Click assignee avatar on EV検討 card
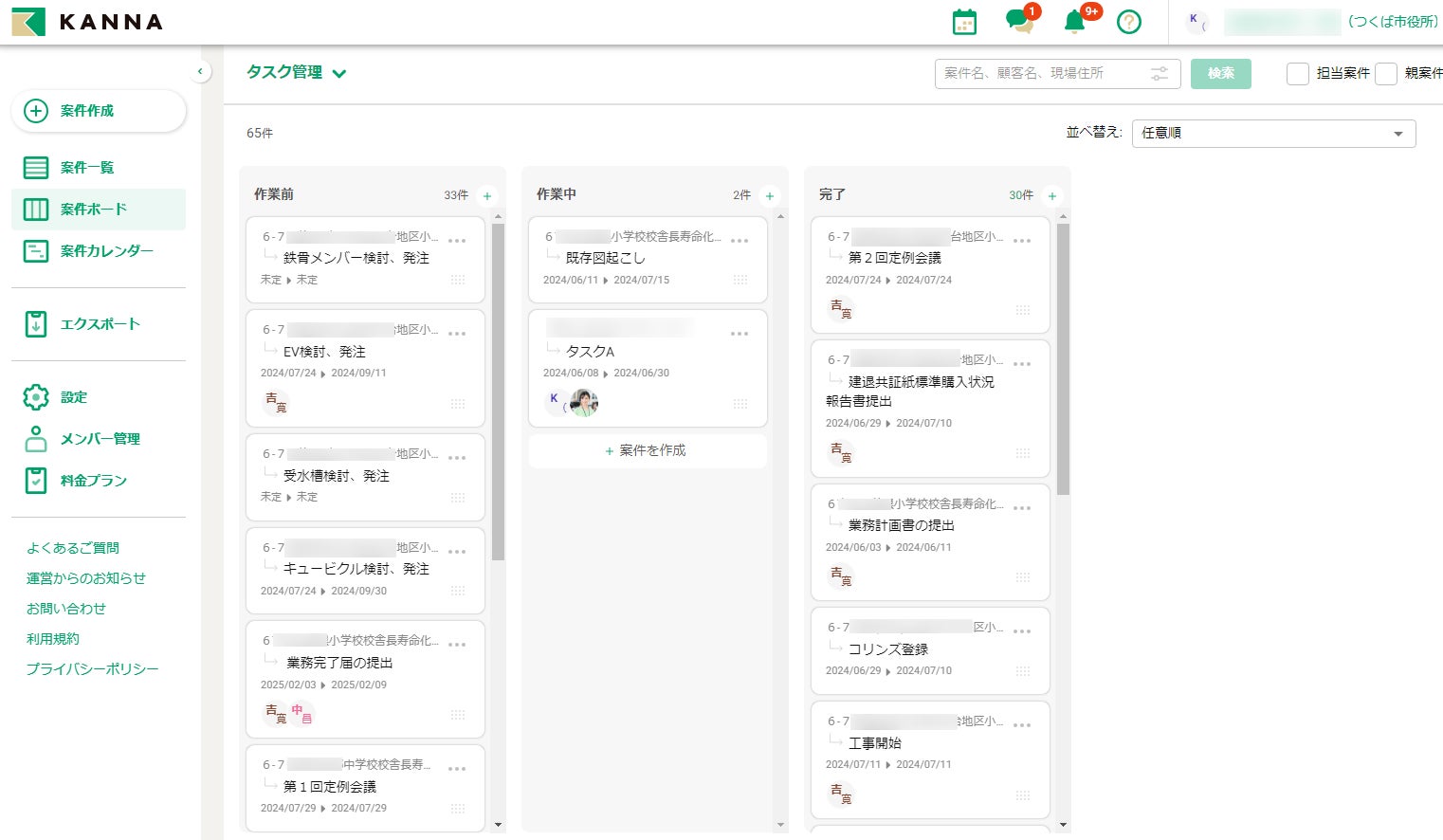Viewport: 1443px width, 840px height. pos(275,402)
